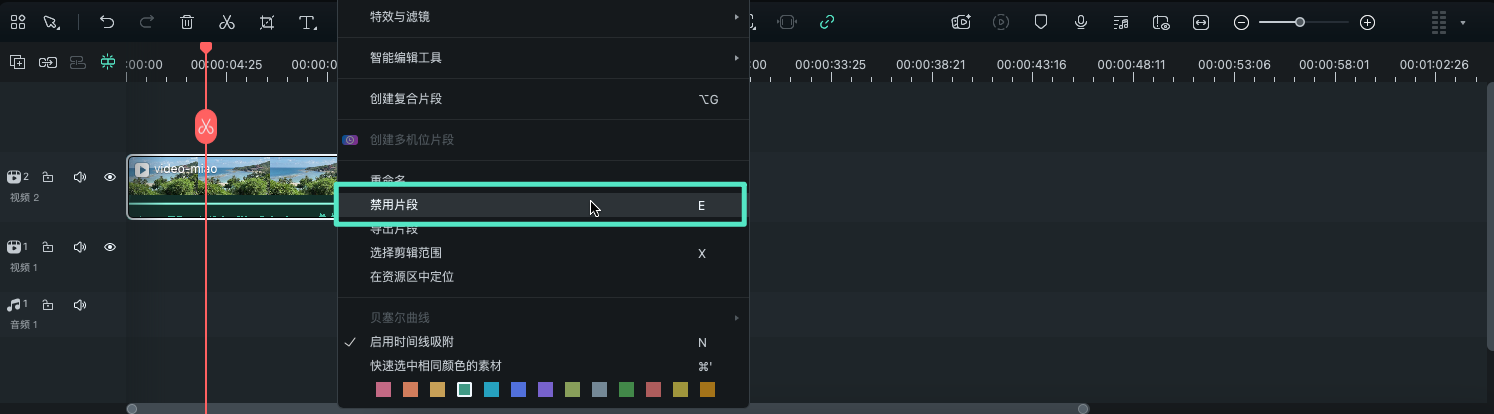Hide the 视频 2 track

(110, 177)
